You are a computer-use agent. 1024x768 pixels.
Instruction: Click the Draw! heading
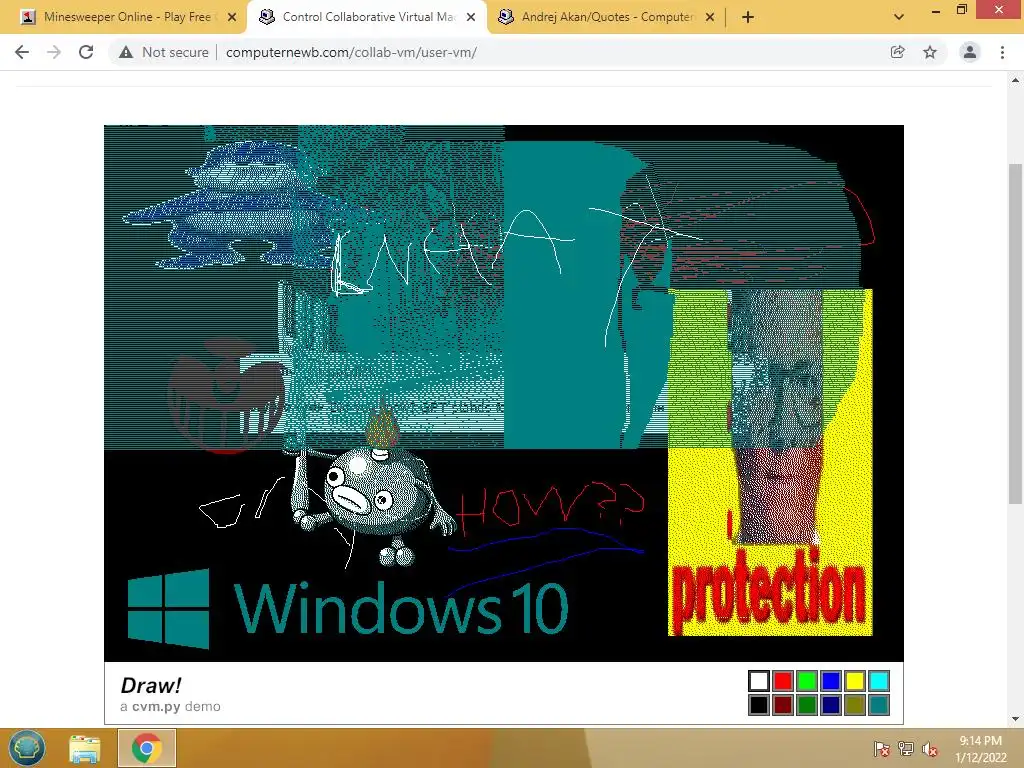[151, 685]
